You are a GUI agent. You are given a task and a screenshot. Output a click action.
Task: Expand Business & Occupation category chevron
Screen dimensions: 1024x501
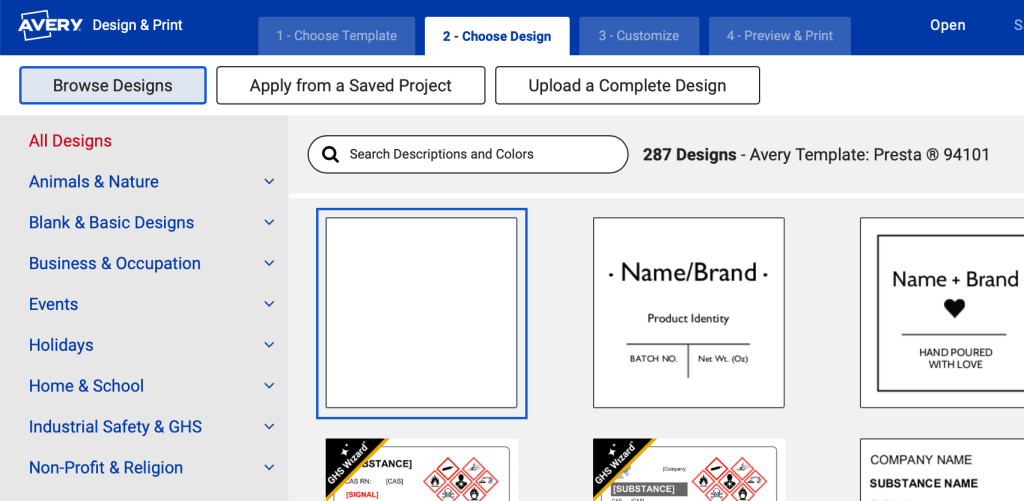point(269,264)
